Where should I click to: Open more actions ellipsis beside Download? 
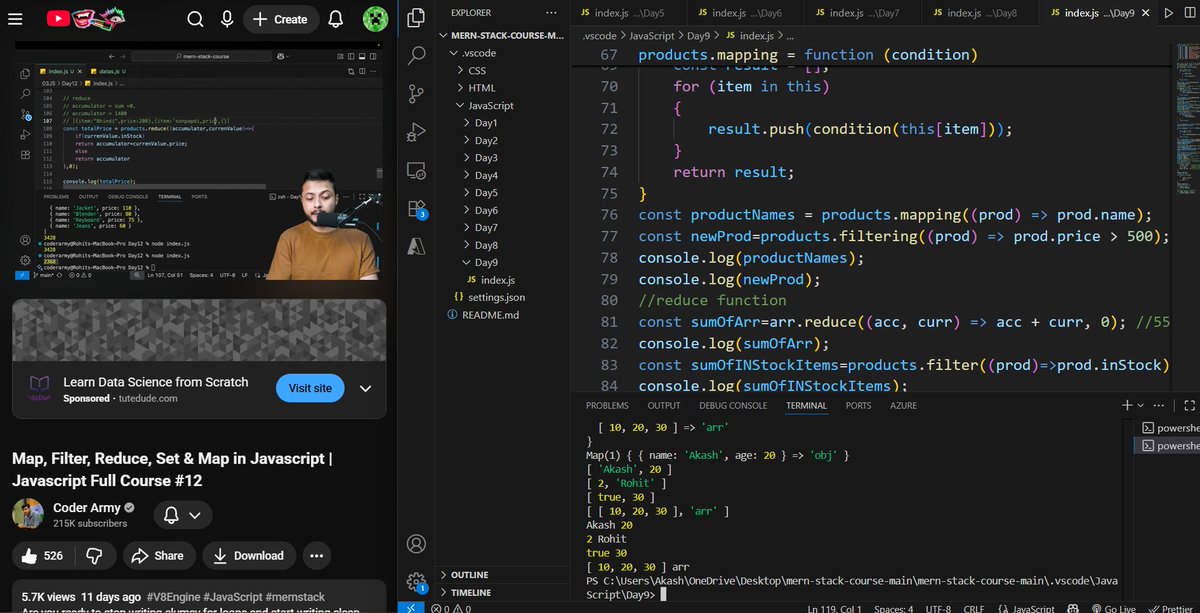pyautogui.click(x=316, y=555)
